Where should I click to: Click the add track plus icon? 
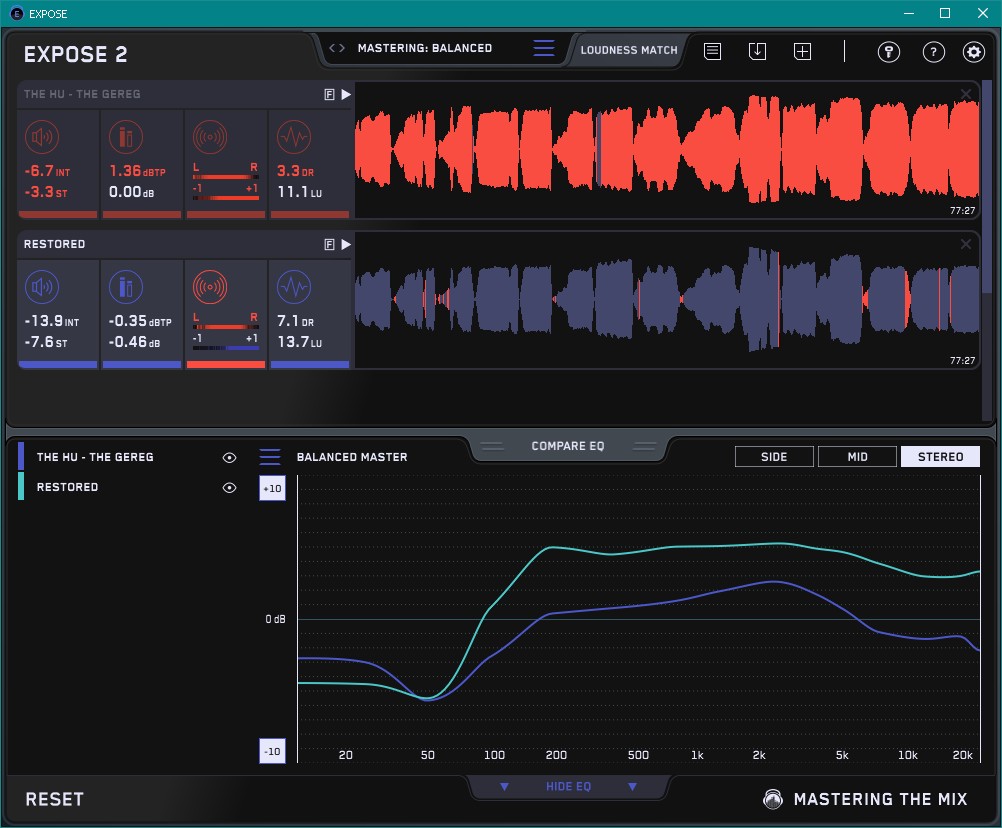(x=802, y=51)
